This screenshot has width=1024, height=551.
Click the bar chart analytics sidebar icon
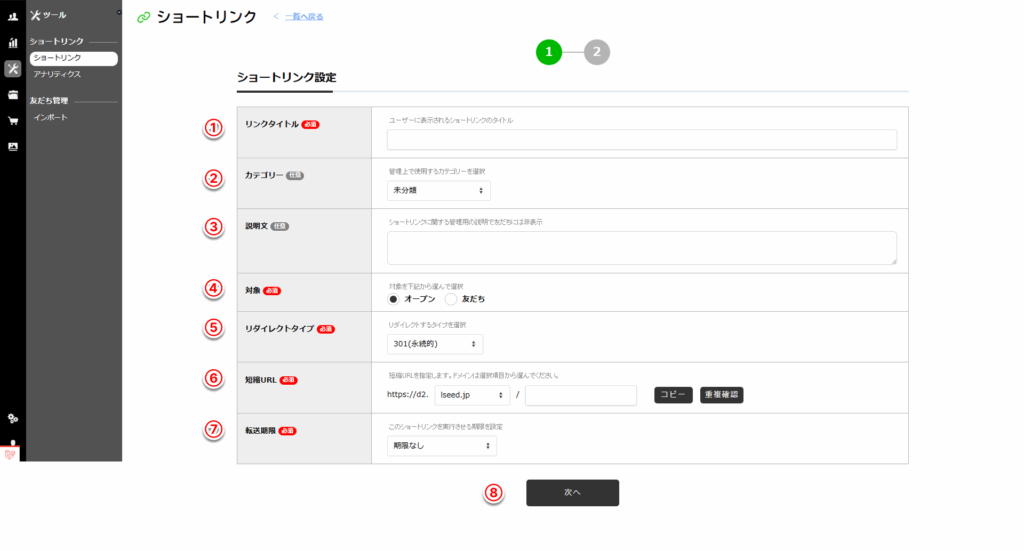13,43
